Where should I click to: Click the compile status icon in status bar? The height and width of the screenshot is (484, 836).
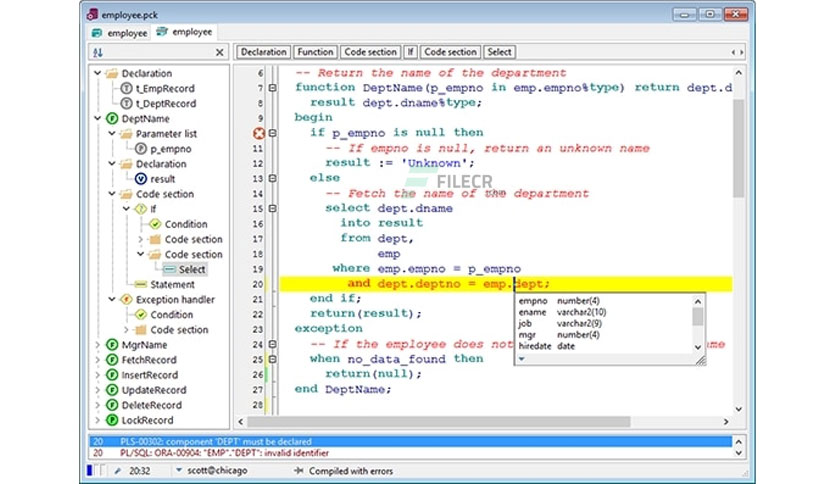tap(299, 471)
